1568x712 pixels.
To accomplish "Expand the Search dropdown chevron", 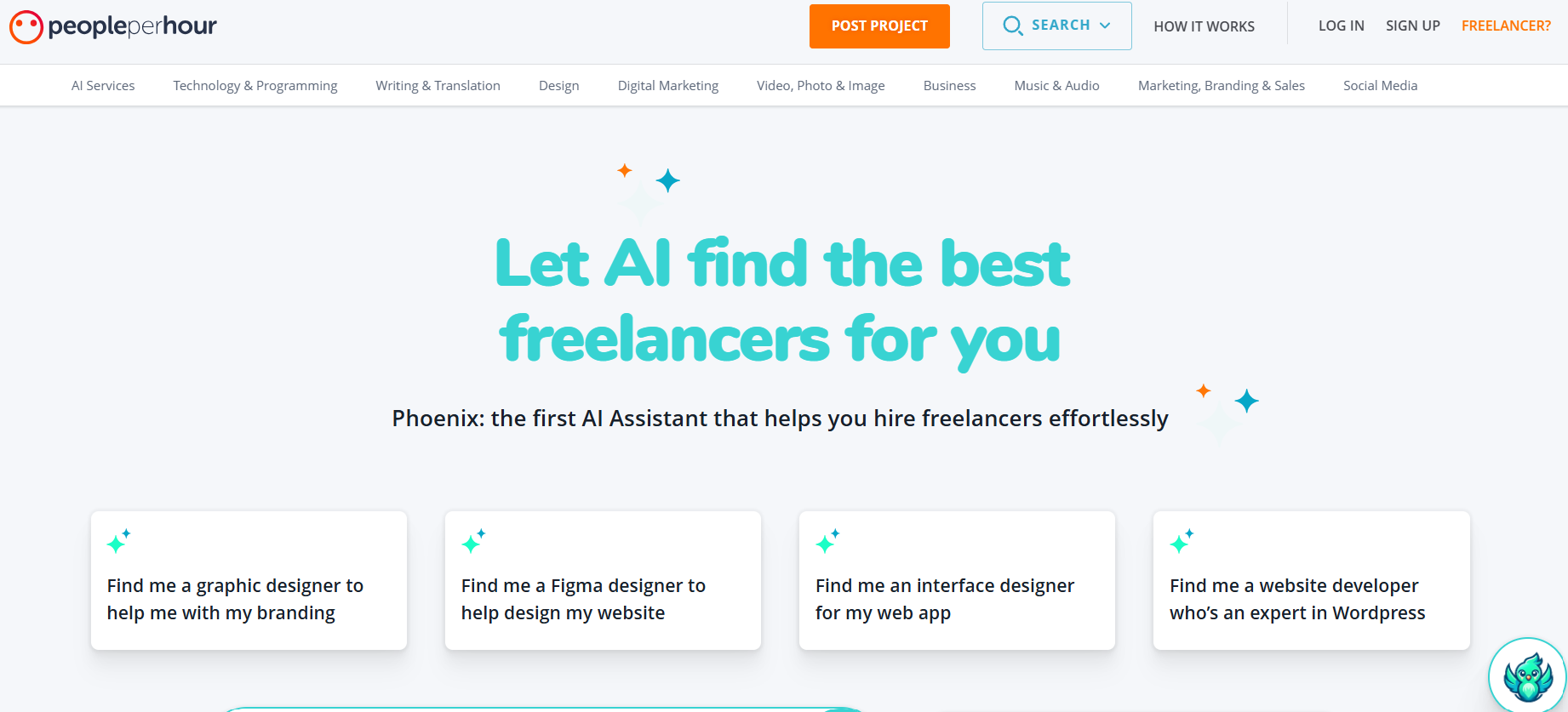I will coord(1105,26).
